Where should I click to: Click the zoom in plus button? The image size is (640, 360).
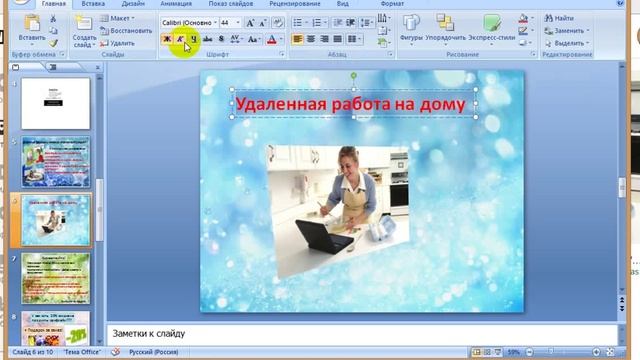point(596,352)
